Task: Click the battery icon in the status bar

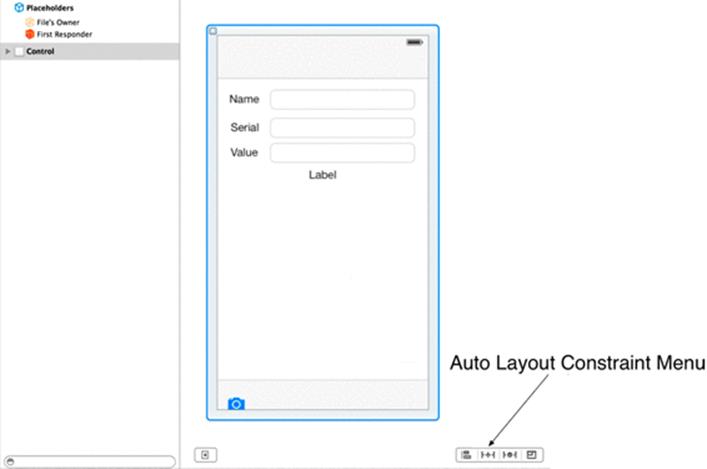Action: coord(414,42)
